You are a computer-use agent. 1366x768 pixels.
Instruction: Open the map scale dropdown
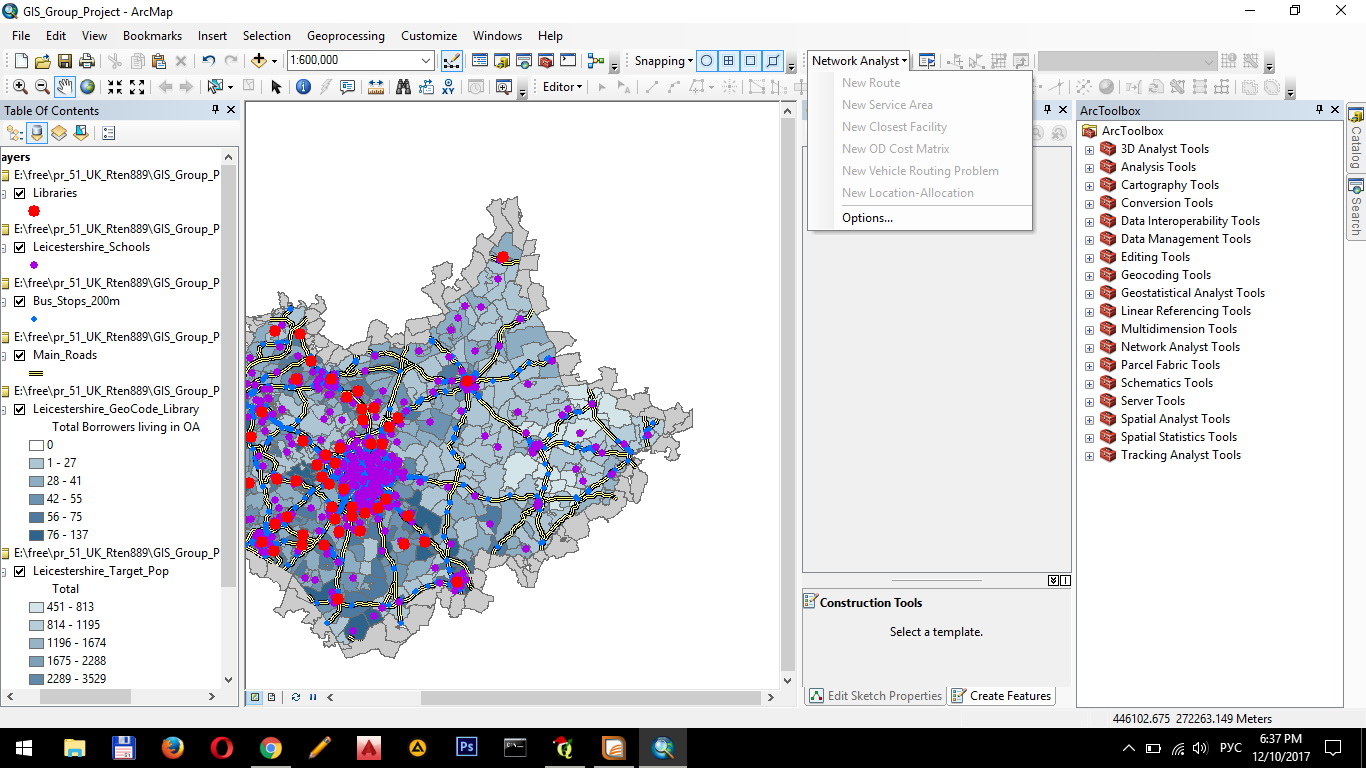pos(427,61)
